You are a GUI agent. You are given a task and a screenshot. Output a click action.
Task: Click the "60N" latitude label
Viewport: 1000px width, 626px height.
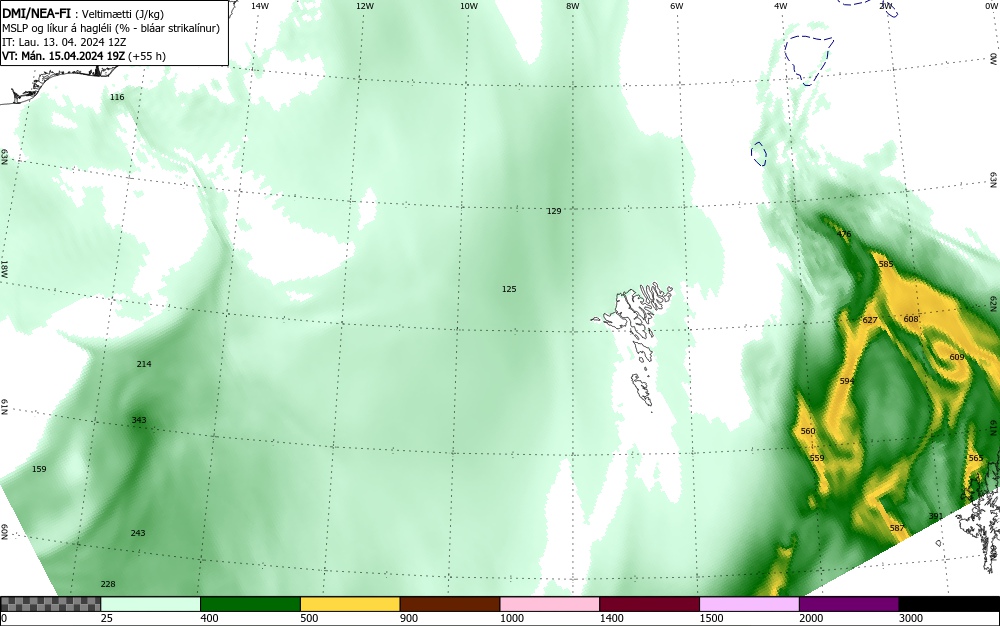(4, 532)
